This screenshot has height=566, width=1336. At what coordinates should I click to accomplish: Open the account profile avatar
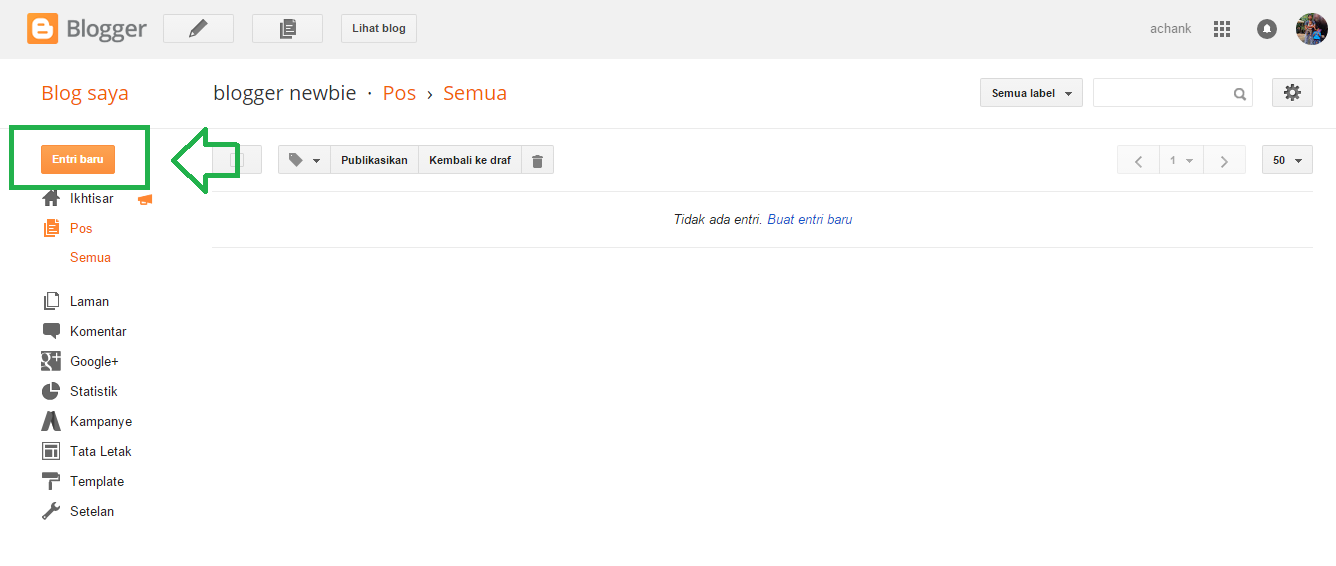(1311, 29)
